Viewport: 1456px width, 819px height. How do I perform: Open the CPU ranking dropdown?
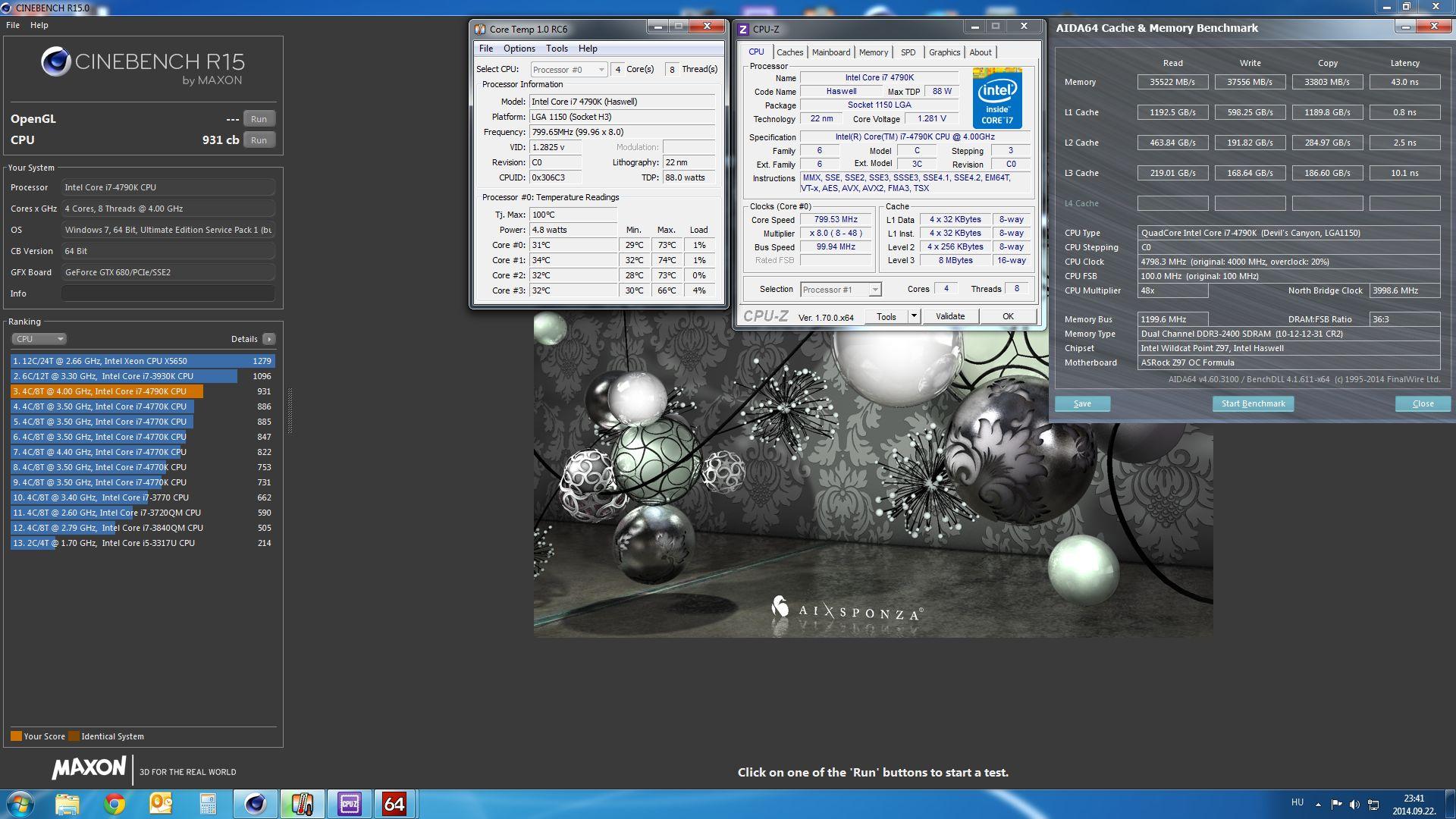39,339
